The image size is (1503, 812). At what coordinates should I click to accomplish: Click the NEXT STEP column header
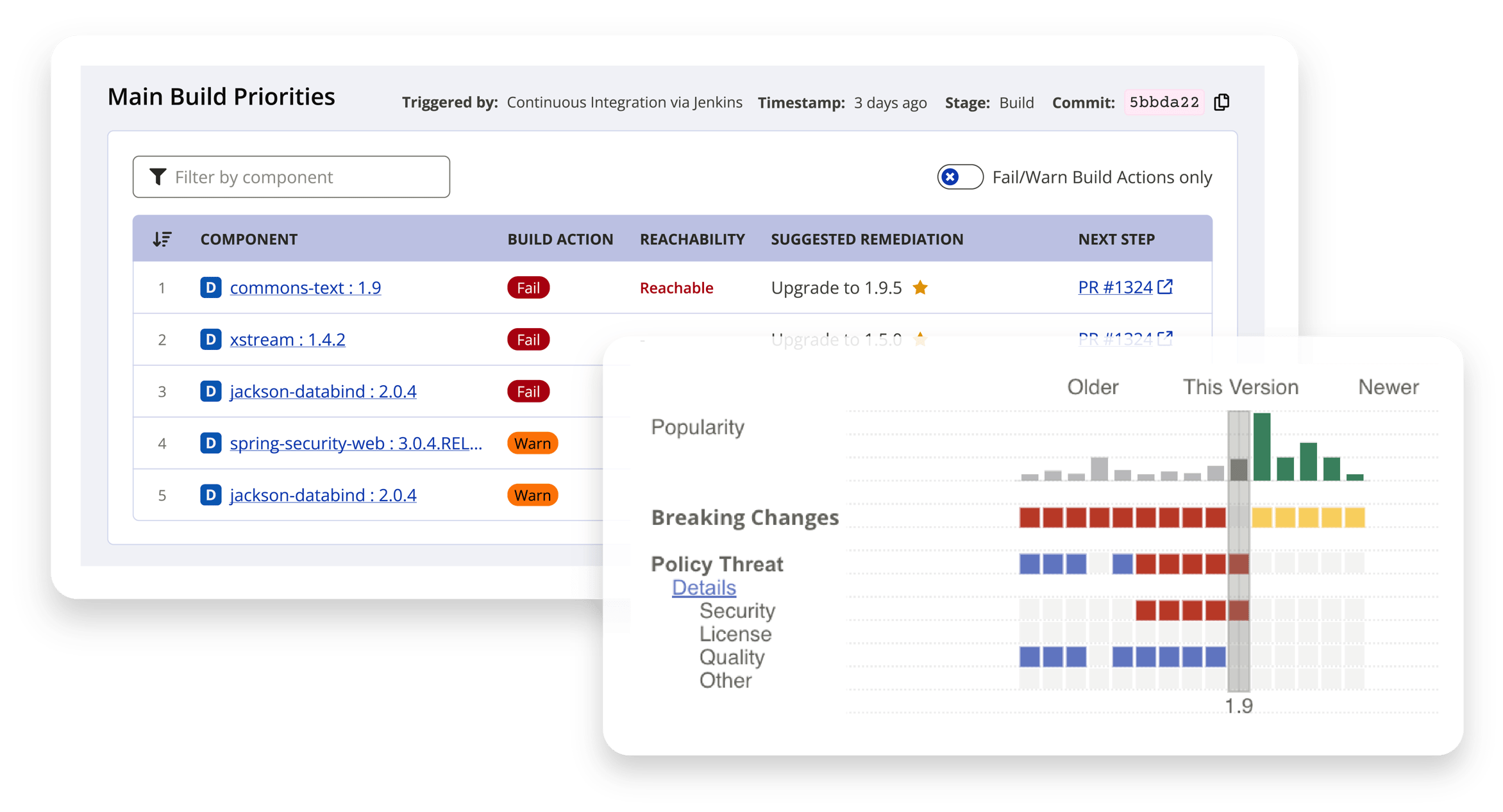pyautogui.click(x=1116, y=239)
